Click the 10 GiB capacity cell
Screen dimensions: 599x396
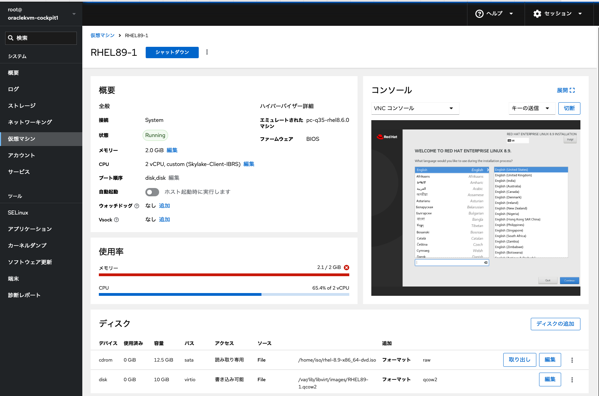(x=161, y=380)
